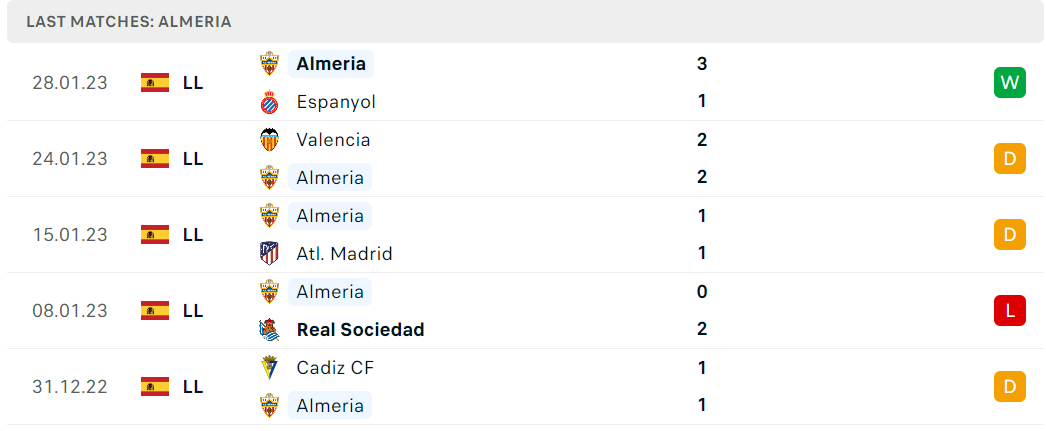Click the Atl. Madrid club crest
The width and height of the screenshot is (1046, 431).
click(x=270, y=254)
